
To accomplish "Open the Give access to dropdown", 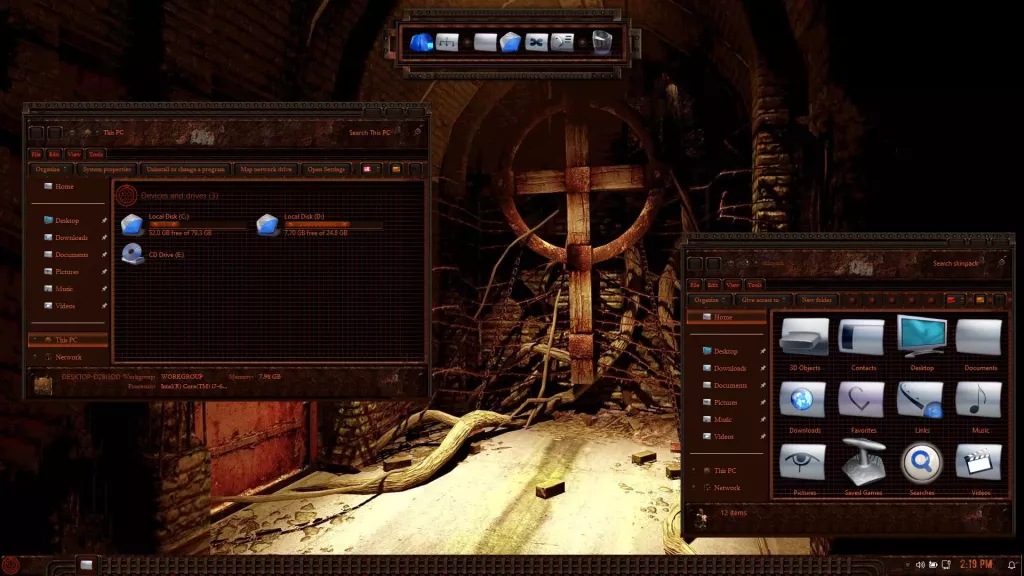I will coord(762,300).
